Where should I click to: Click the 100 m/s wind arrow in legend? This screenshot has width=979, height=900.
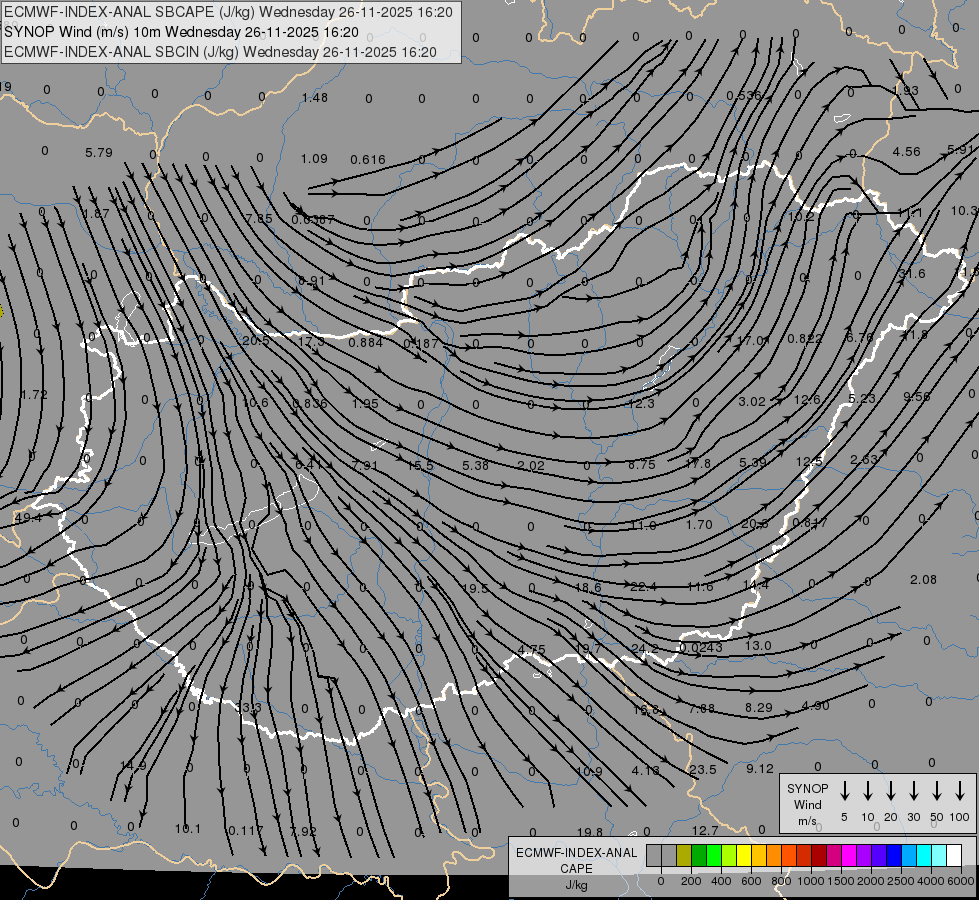click(x=960, y=791)
